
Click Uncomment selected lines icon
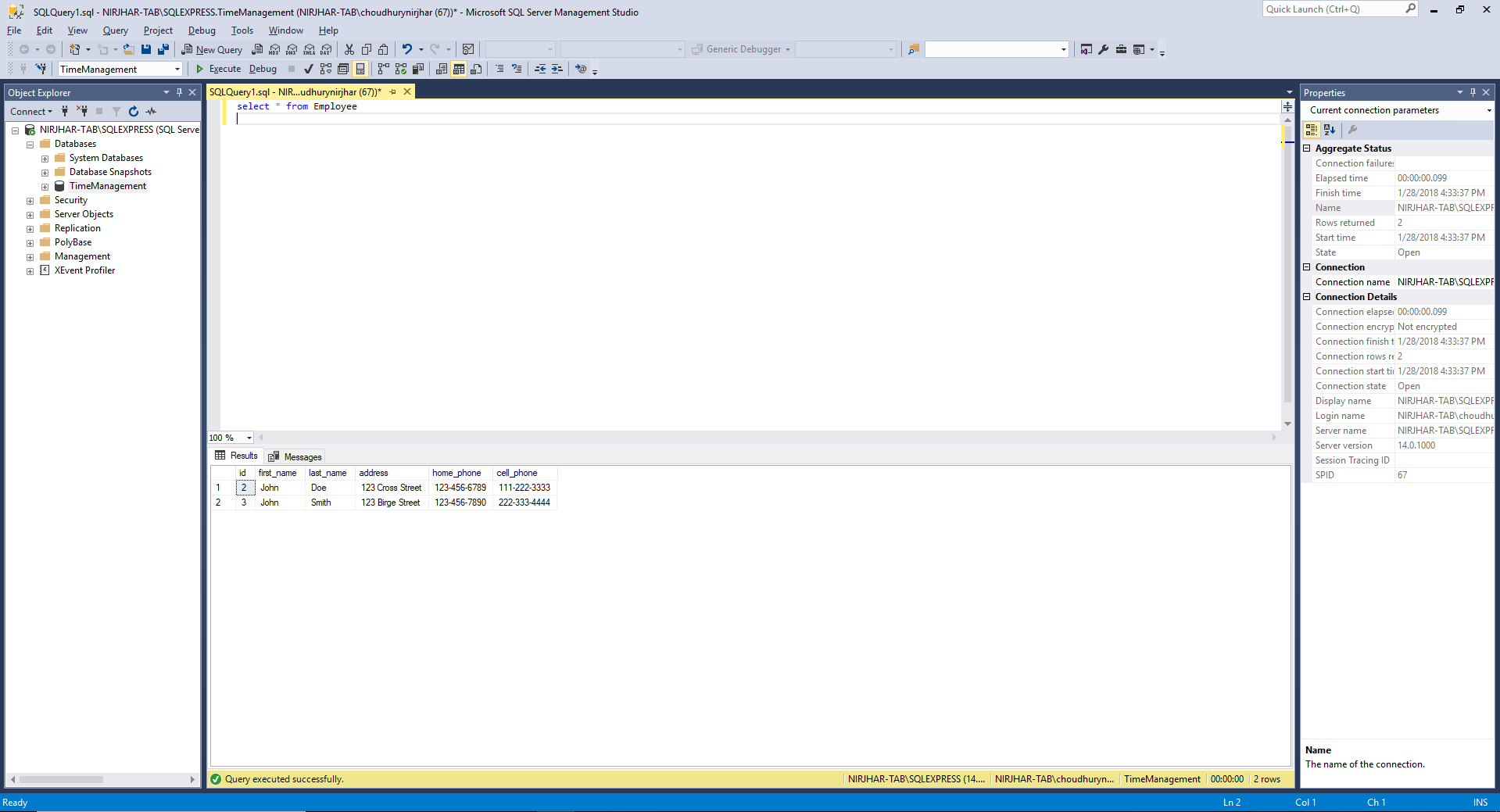(517, 69)
